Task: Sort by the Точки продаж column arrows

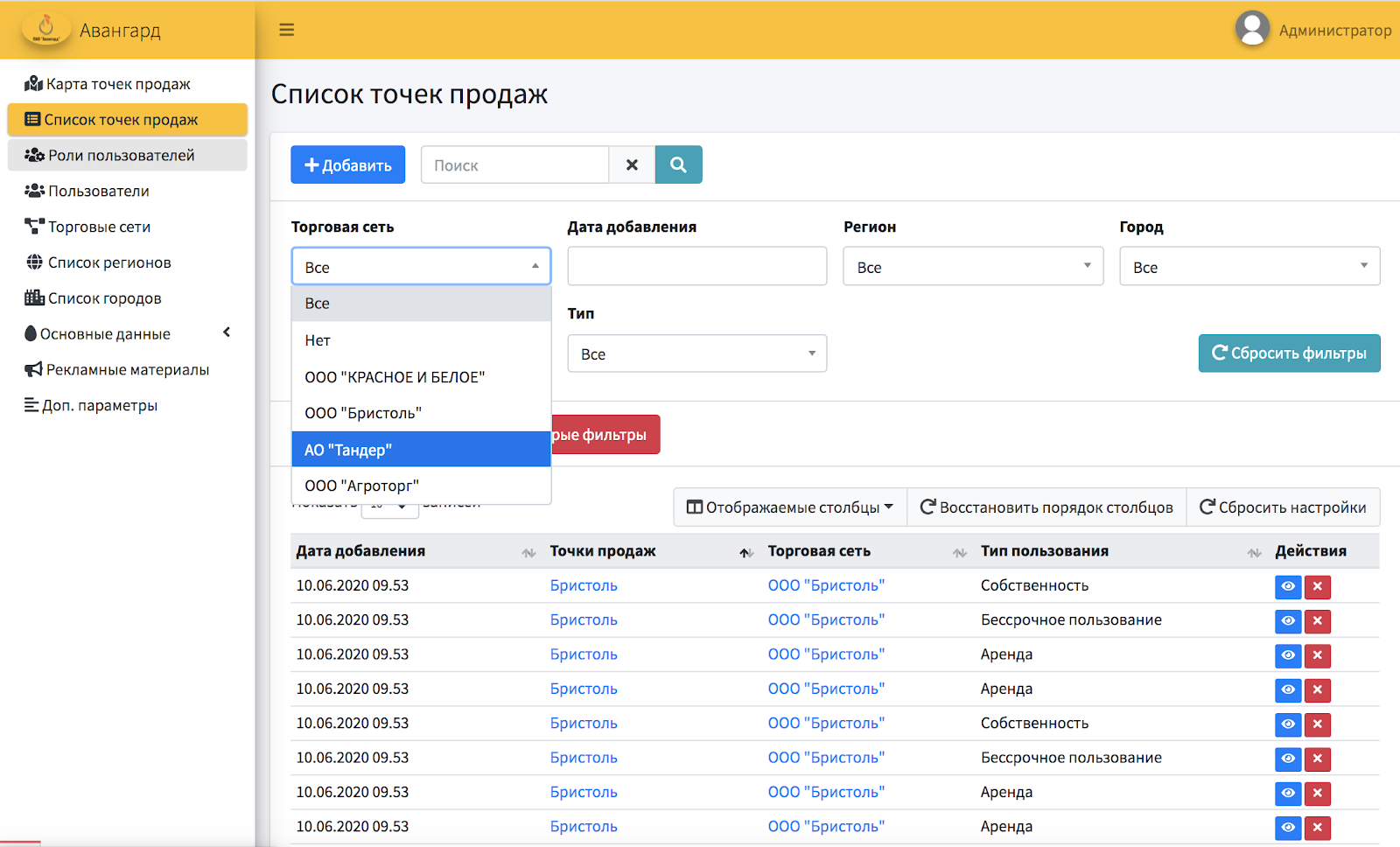Action: pyautogui.click(x=746, y=552)
